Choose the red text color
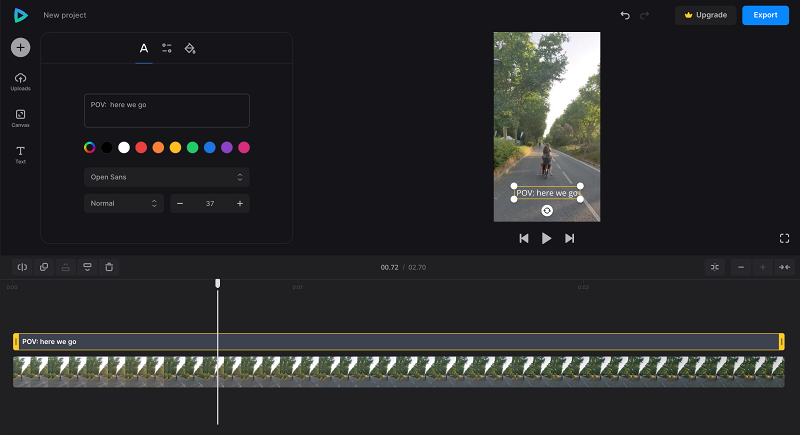The width and height of the screenshot is (800, 435). (x=141, y=147)
